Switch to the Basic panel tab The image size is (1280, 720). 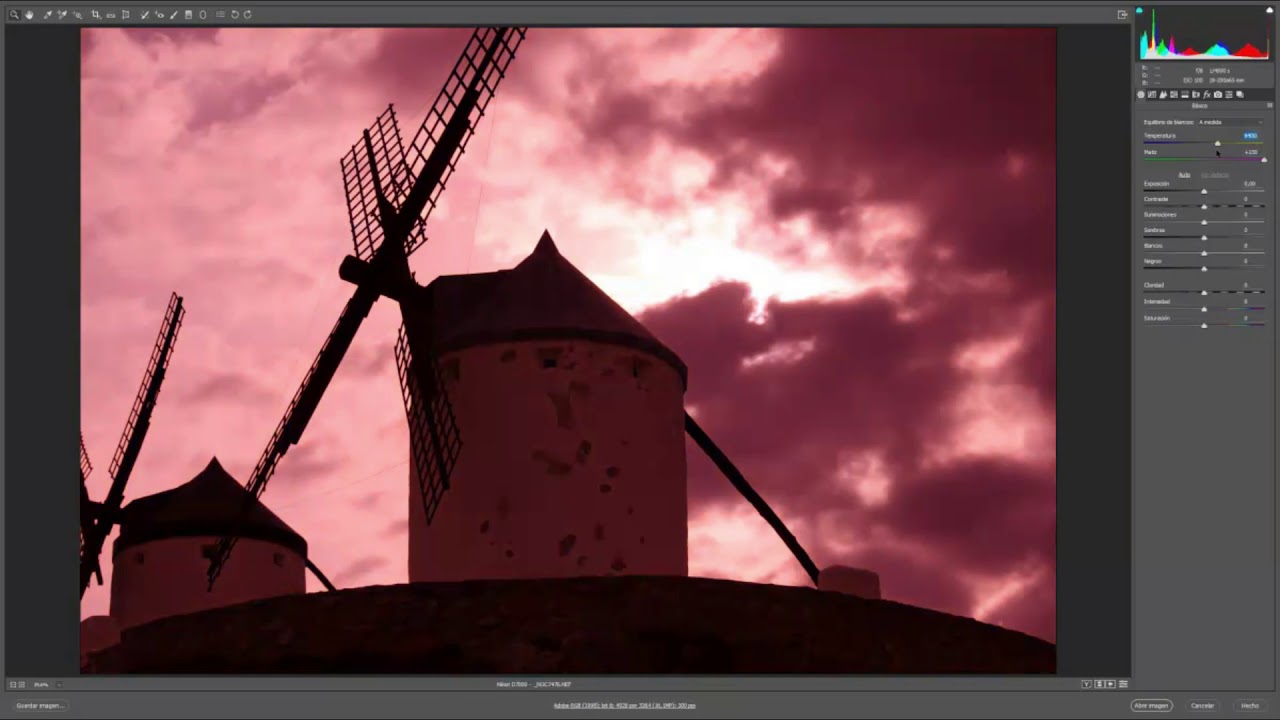[1141, 95]
